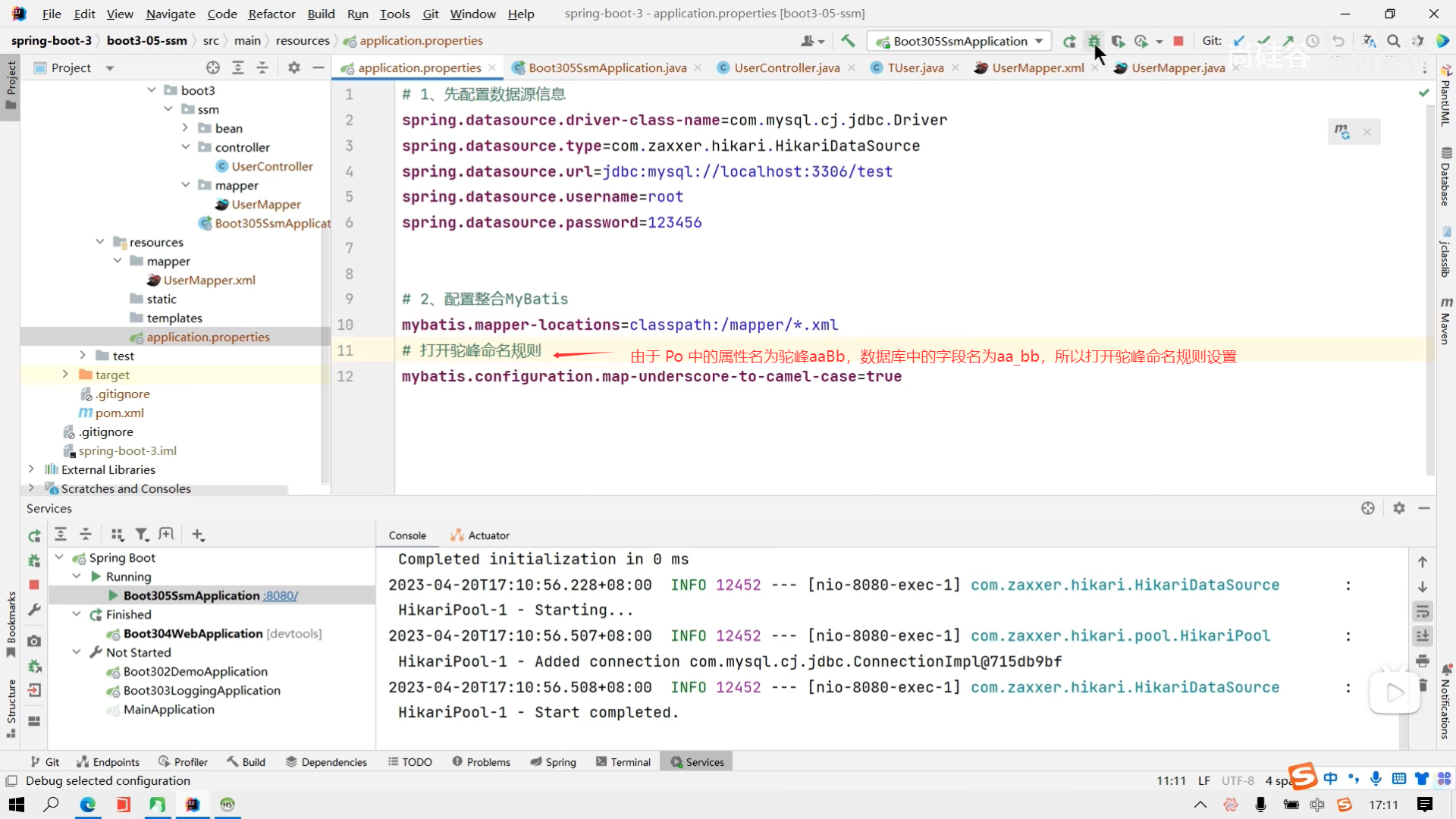Switch to the UserMapper.xml editor tab
This screenshot has height=819, width=1456.
[1037, 67]
